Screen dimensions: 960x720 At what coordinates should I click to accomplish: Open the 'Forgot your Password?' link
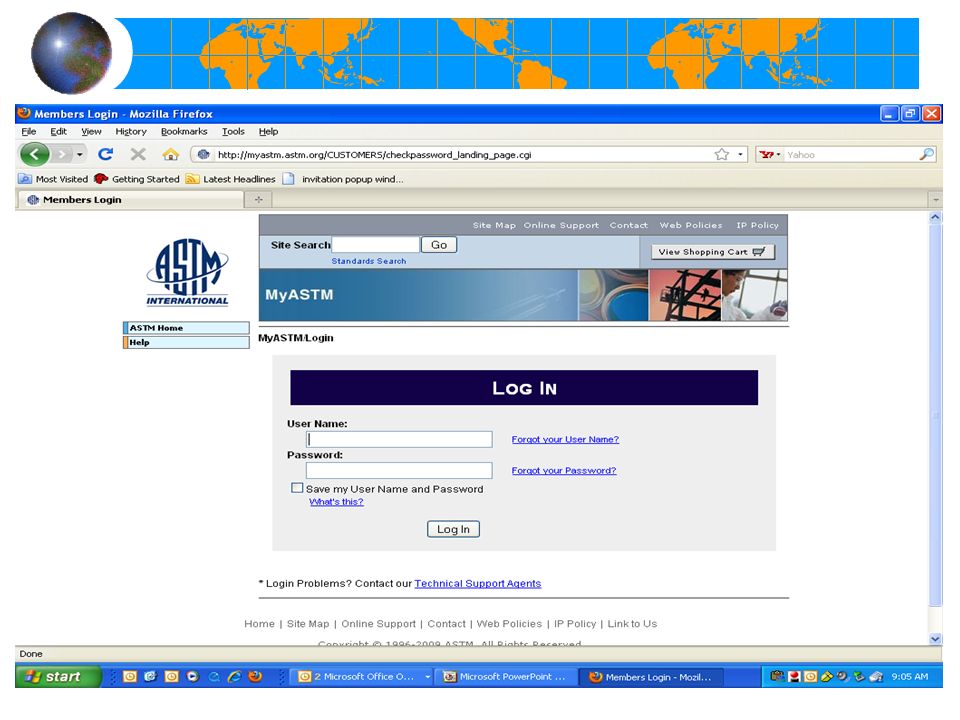click(564, 470)
